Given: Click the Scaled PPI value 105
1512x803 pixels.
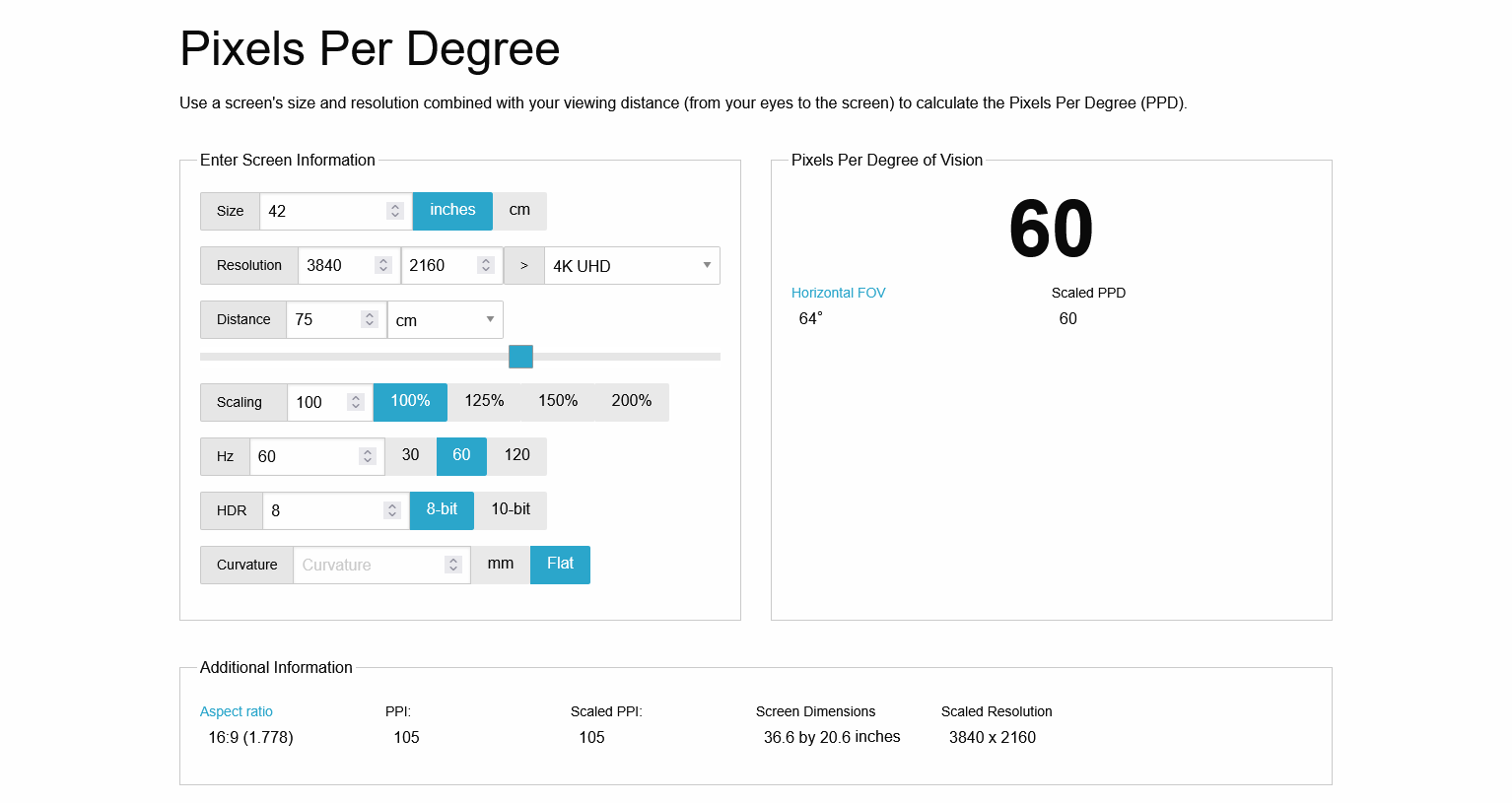Looking at the screenshot, I should (x=591, y=737).
